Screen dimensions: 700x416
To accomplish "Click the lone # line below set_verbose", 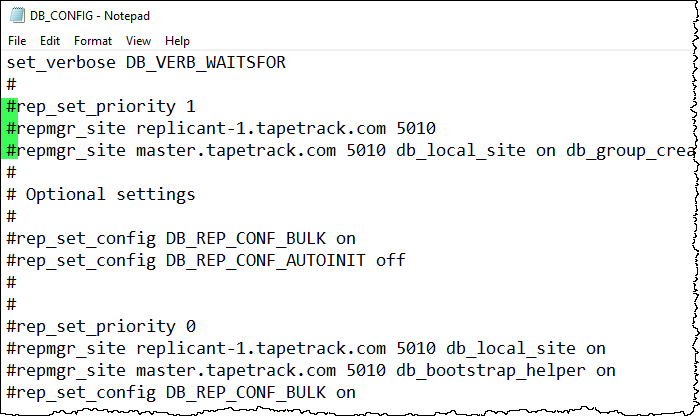I will [12, 84].
